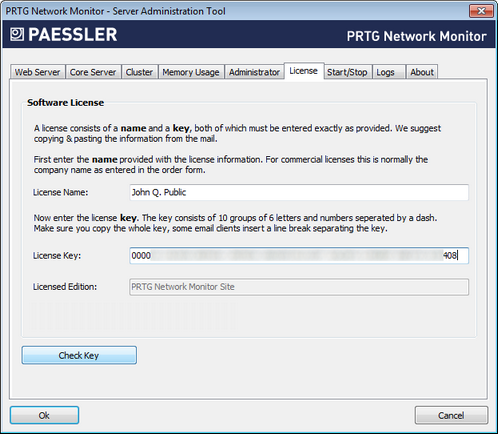498x434 pixels.
Task: Go to the Memory Usage tab
Action: [x=191, y=72]
